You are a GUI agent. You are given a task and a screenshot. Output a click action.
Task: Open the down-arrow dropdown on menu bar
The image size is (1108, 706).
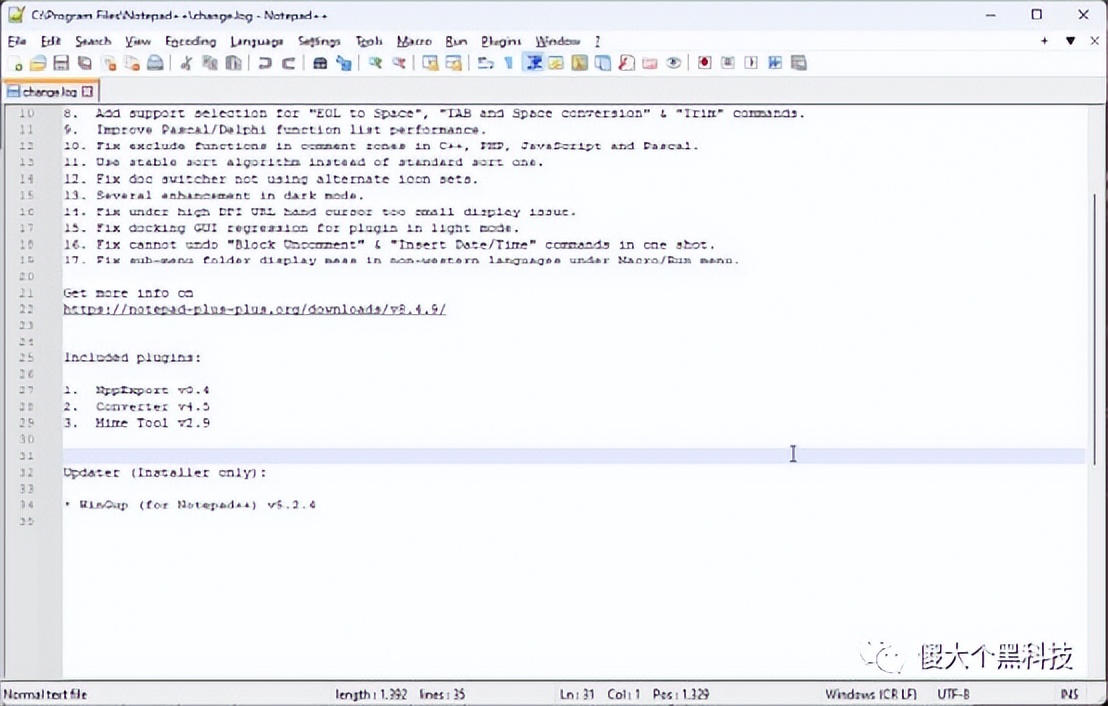tap(1071, 41)
